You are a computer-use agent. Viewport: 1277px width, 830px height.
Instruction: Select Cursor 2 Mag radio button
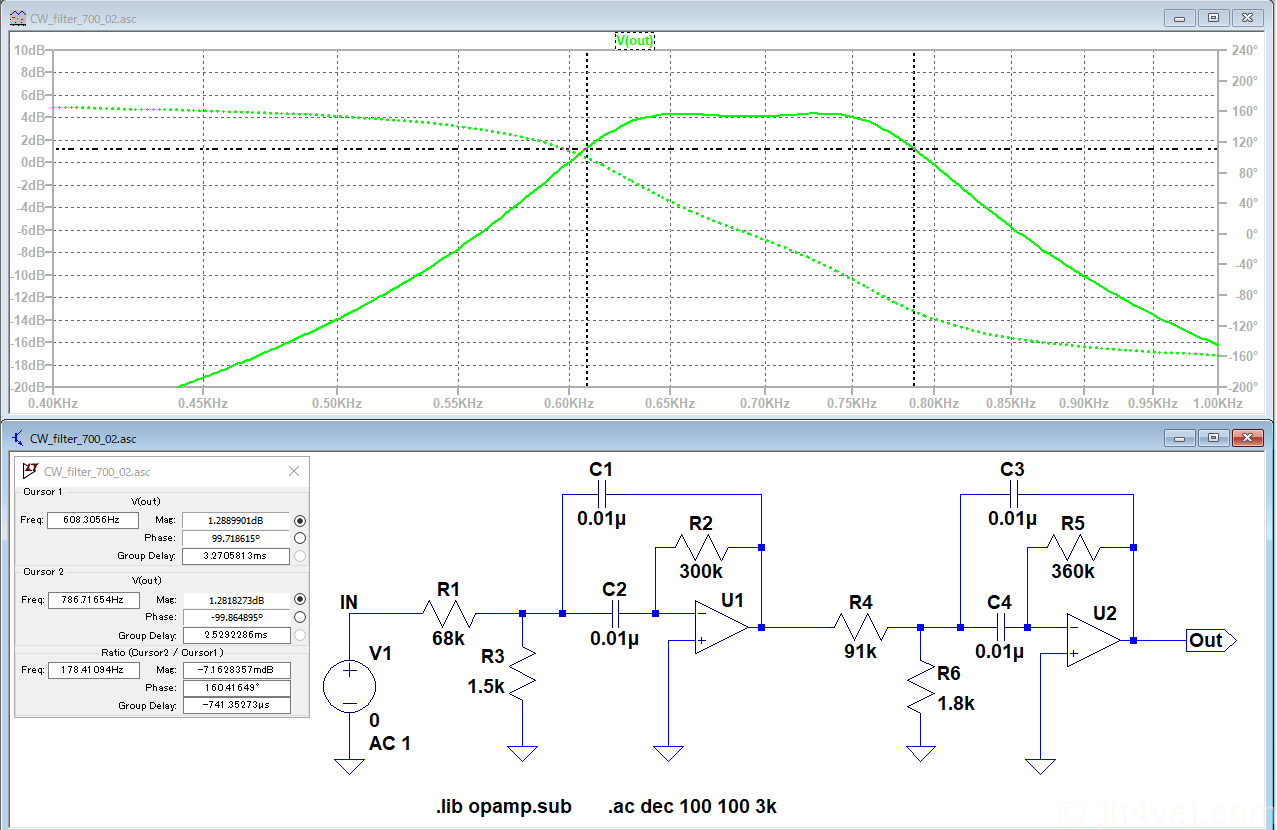click(300, 599)
